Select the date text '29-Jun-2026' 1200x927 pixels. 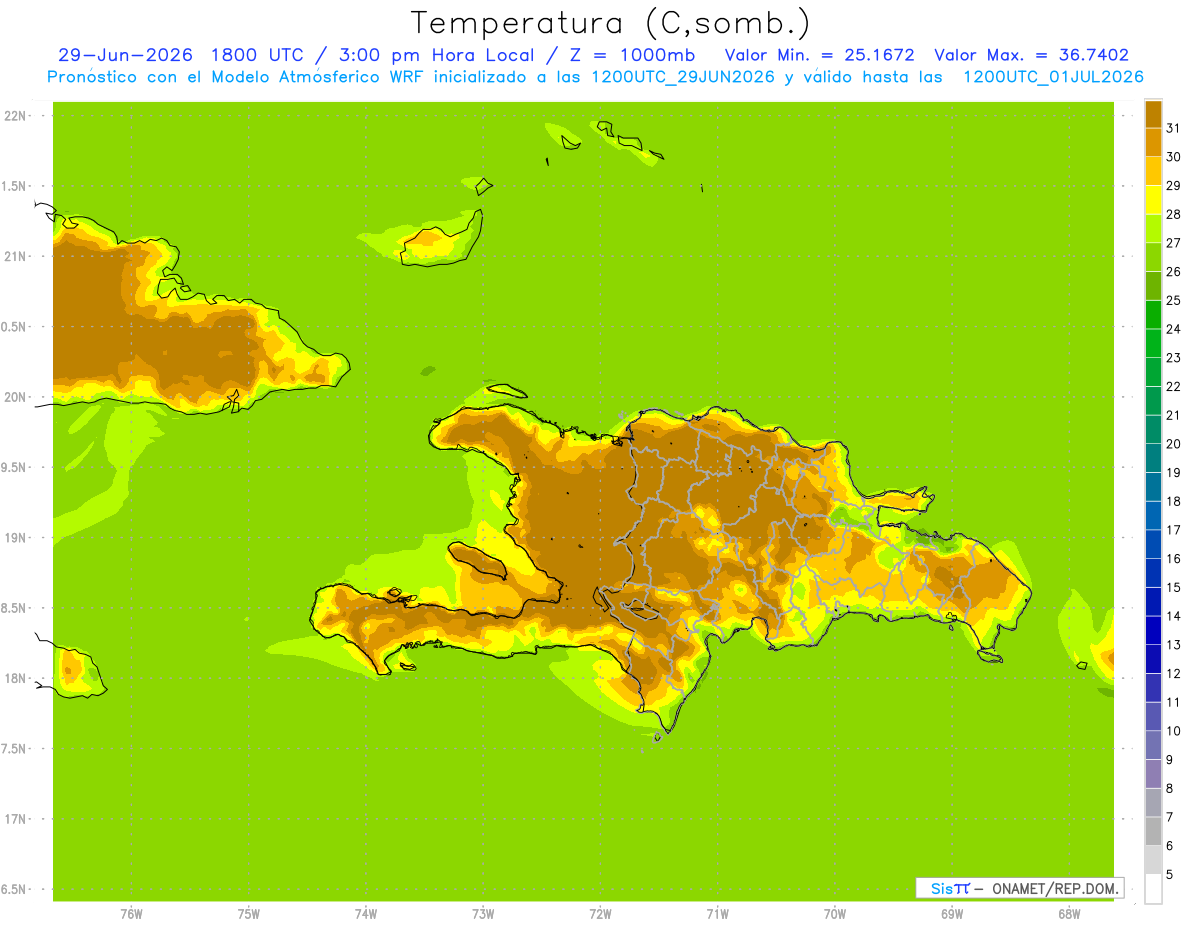[125, 55]
